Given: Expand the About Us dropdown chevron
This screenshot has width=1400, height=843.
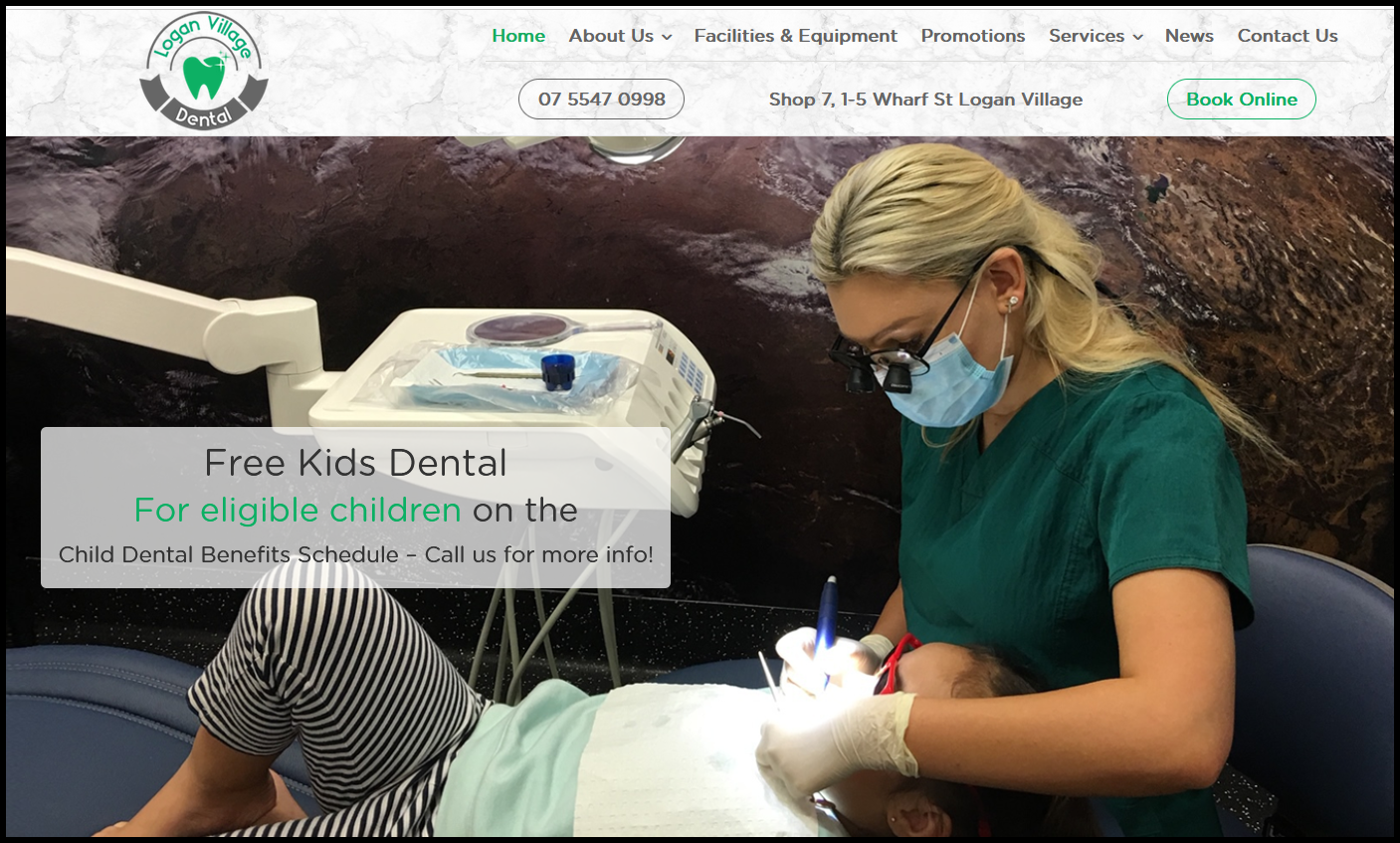Looking at the screenshot, I should point(667,37).
